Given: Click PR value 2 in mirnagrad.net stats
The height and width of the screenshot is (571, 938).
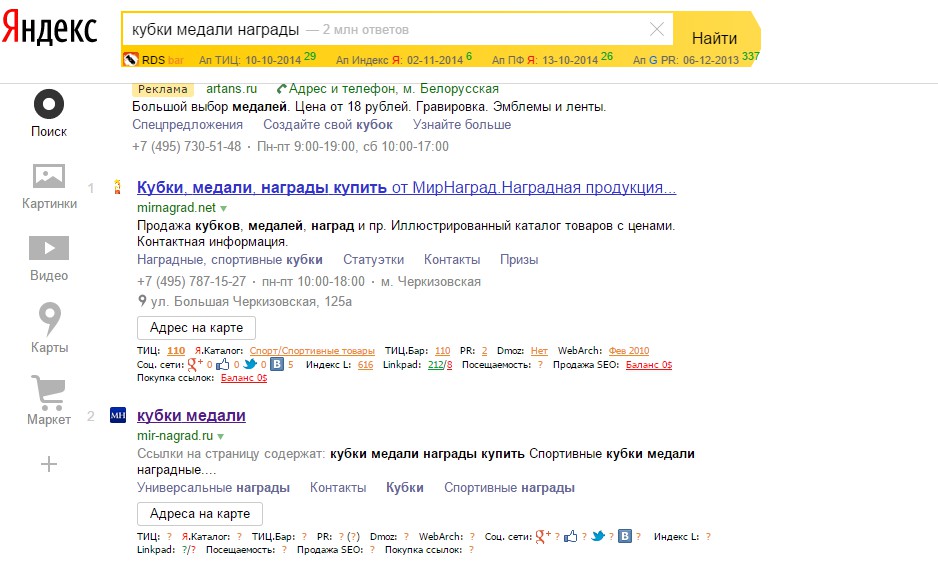Looking at the screenshot, I should click(x=485, y=351).
